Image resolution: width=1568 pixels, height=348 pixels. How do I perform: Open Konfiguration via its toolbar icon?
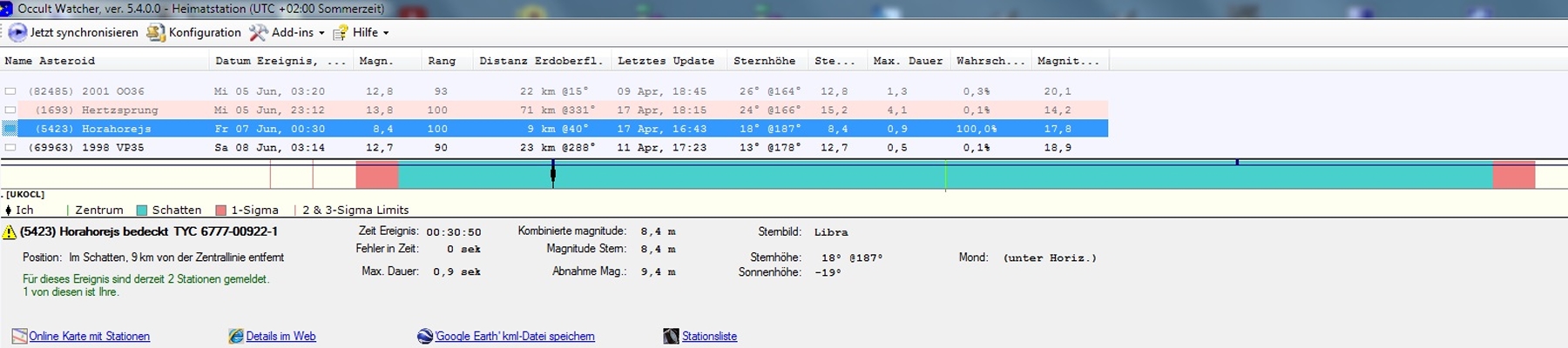[x=156, y=33]
